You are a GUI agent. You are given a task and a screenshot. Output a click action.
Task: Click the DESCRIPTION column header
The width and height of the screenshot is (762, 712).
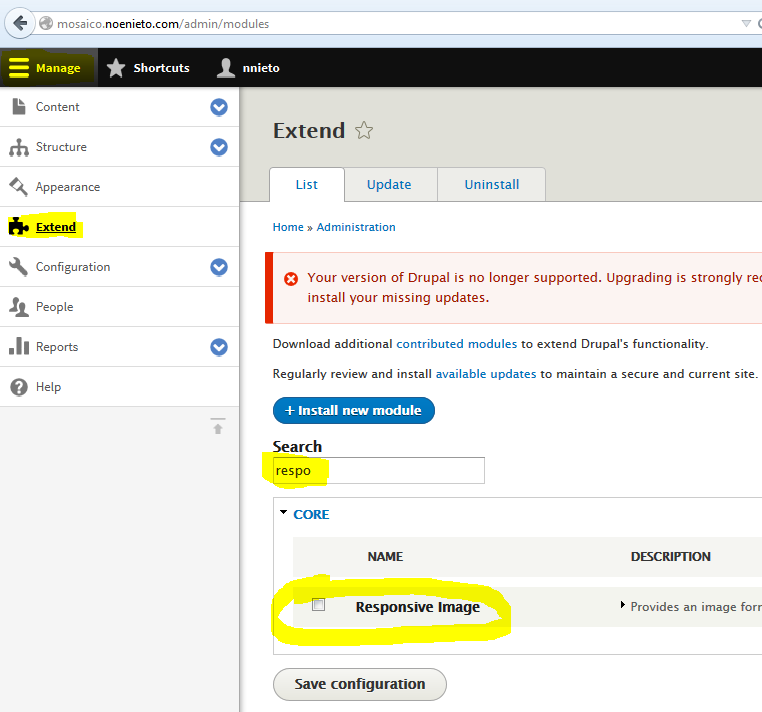(671, 556)
